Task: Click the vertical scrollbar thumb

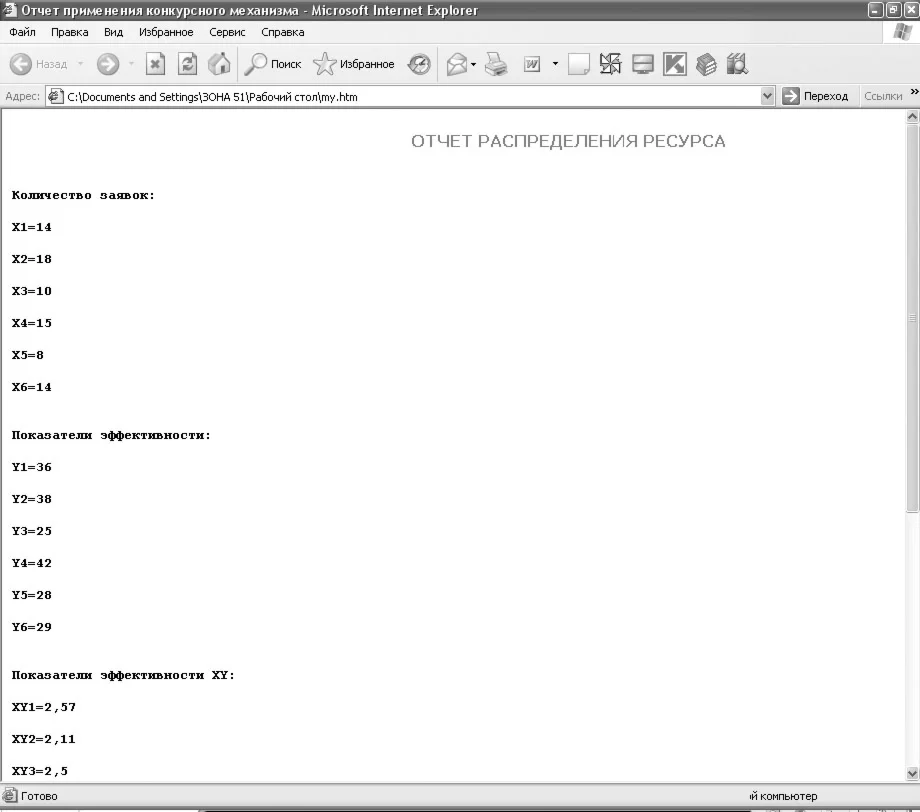Action: coord(912,318)
